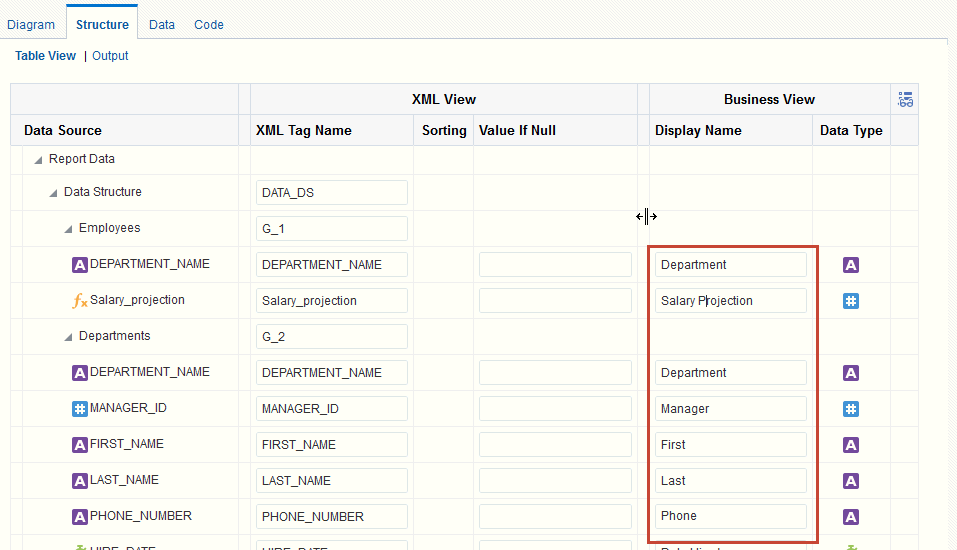The width and height of the screenshot is (957, 550).
Task: Edit the Phone display name field
Action: coord(731,516)
